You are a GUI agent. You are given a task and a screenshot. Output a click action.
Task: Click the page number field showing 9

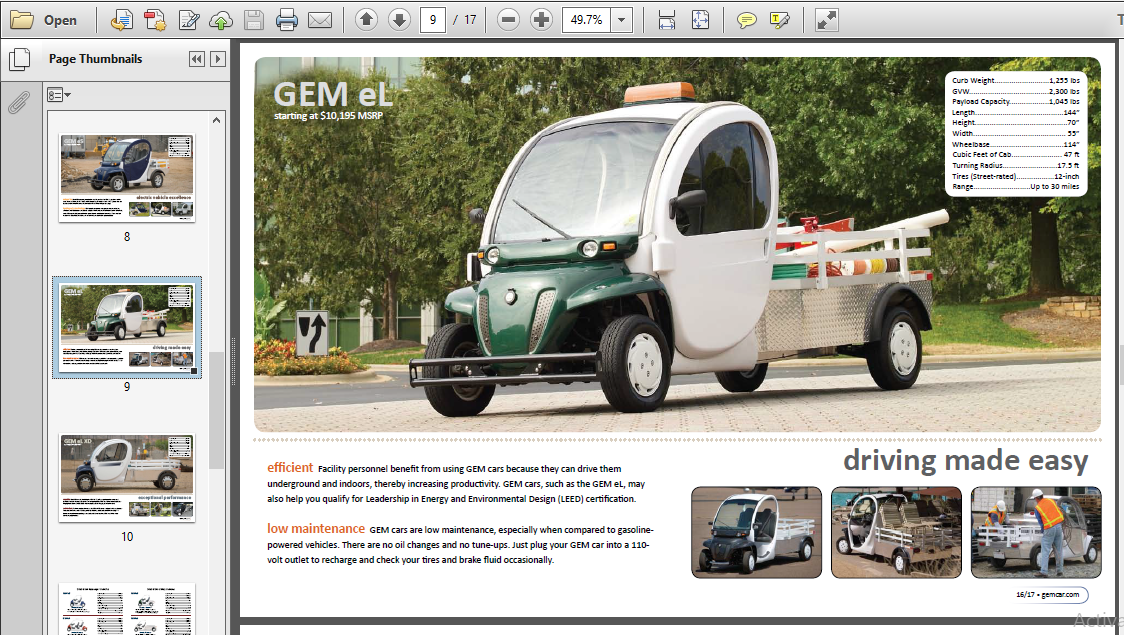click(433, 20)
